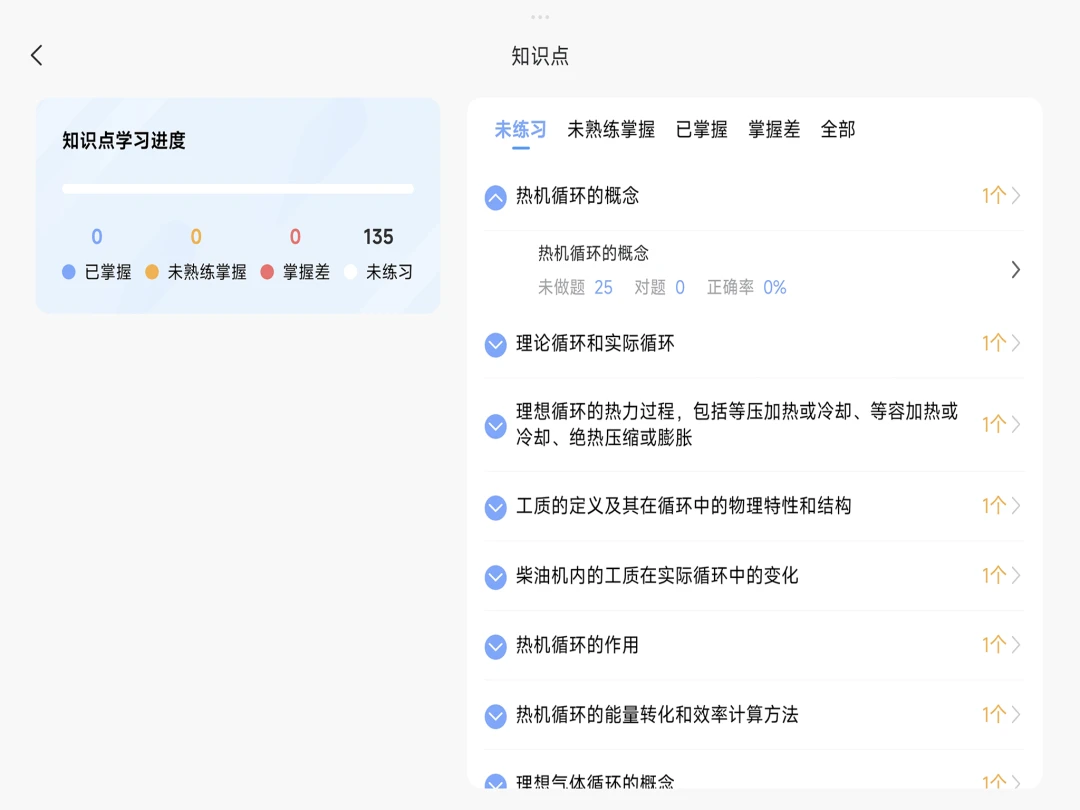Image resolution: width=1080 pixels, height=810 pixels.
Task: Open the 热机循环的概念 sub-item text
Action: (x=593, y=253)
